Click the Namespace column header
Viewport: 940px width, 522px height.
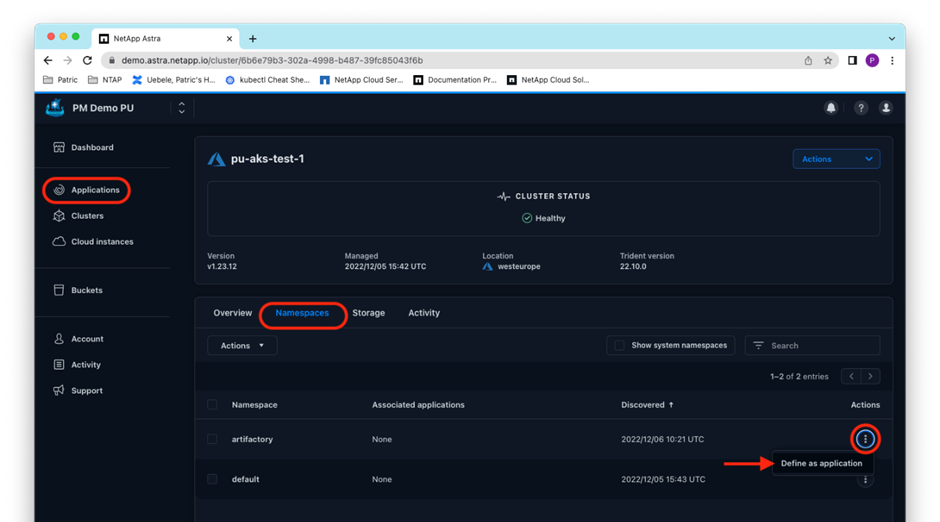[254, 405]
